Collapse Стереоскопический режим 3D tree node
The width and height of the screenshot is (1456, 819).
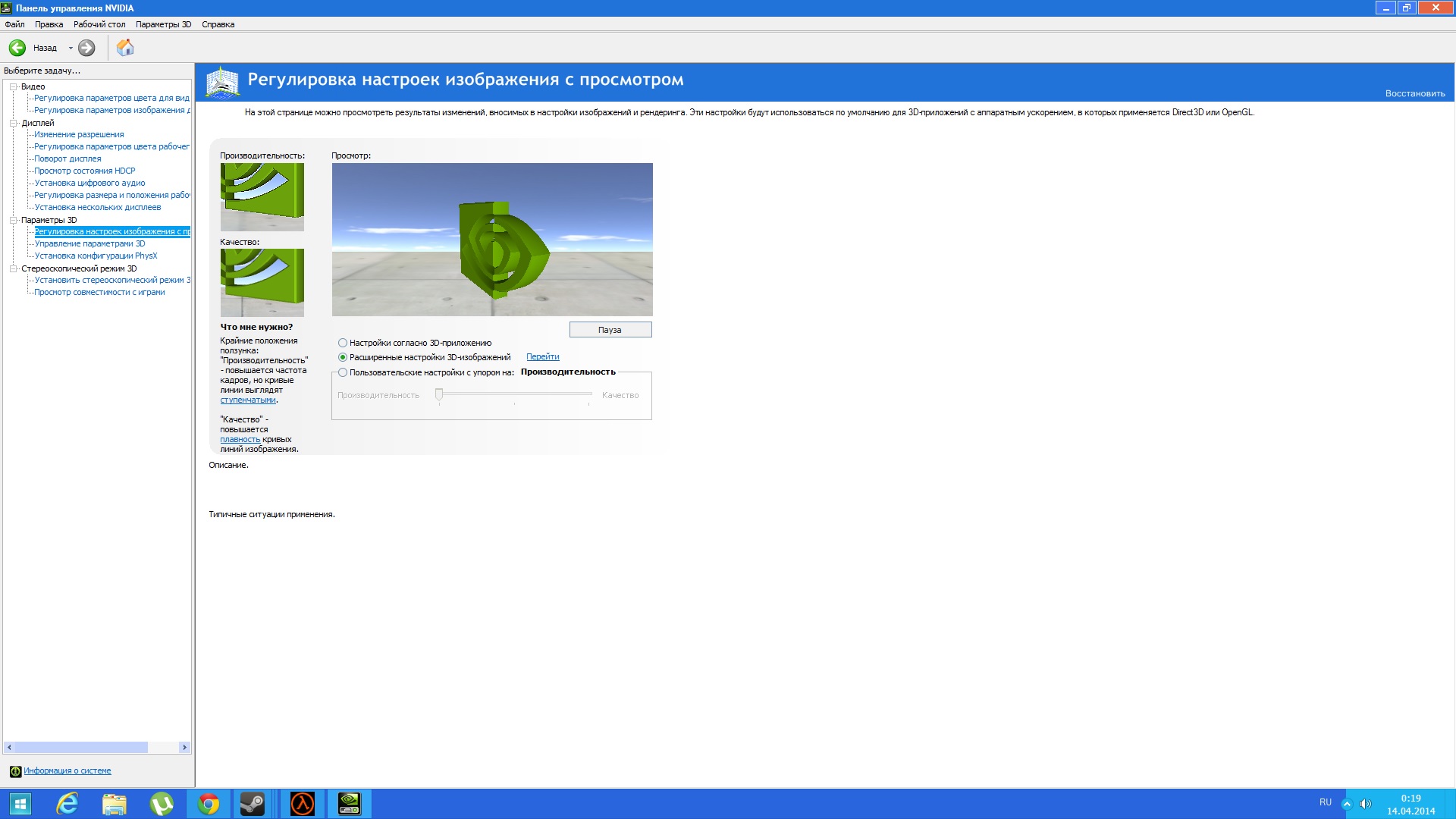tap(13, 268)
